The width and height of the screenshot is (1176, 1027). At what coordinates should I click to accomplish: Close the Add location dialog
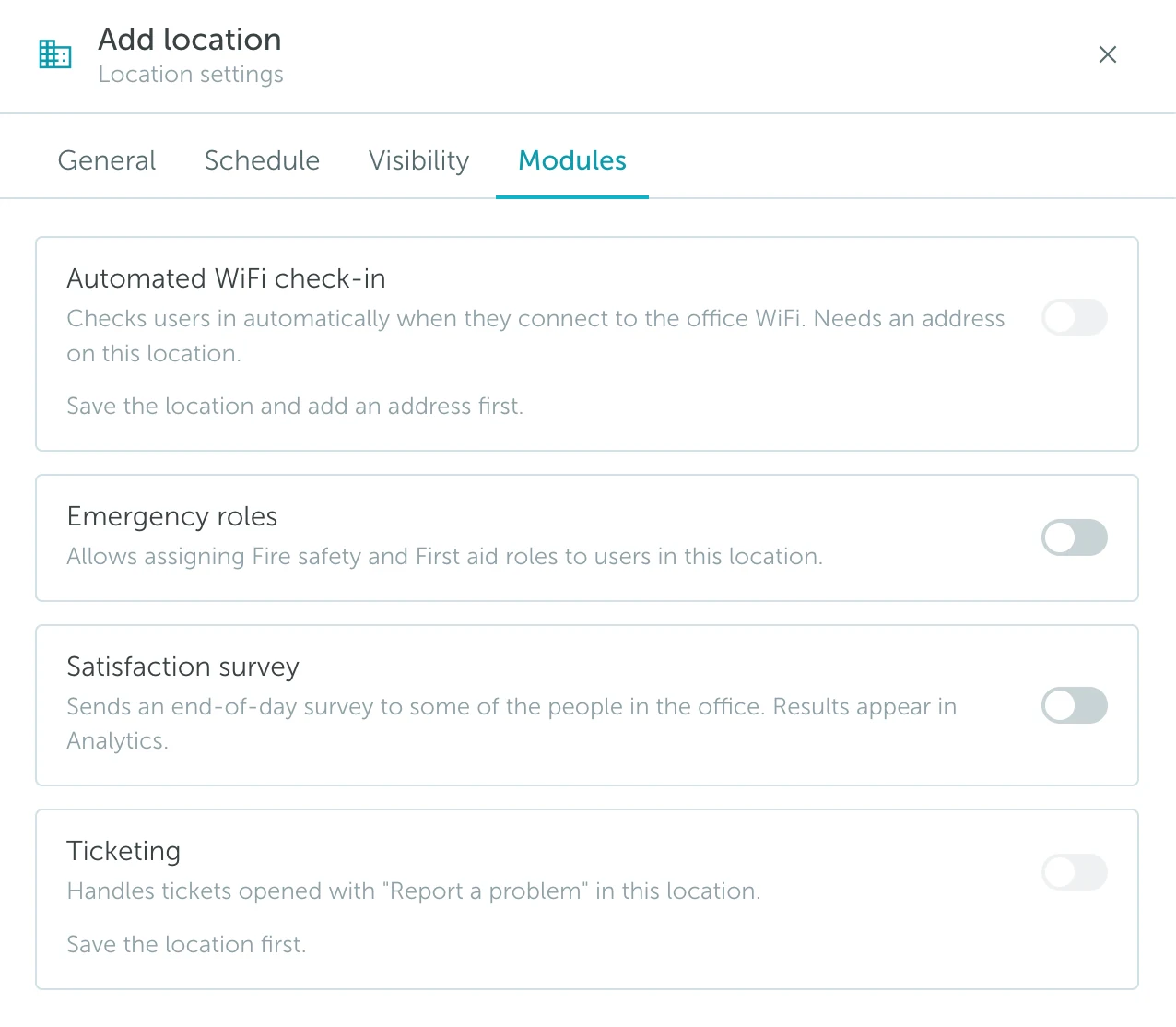1108,54
